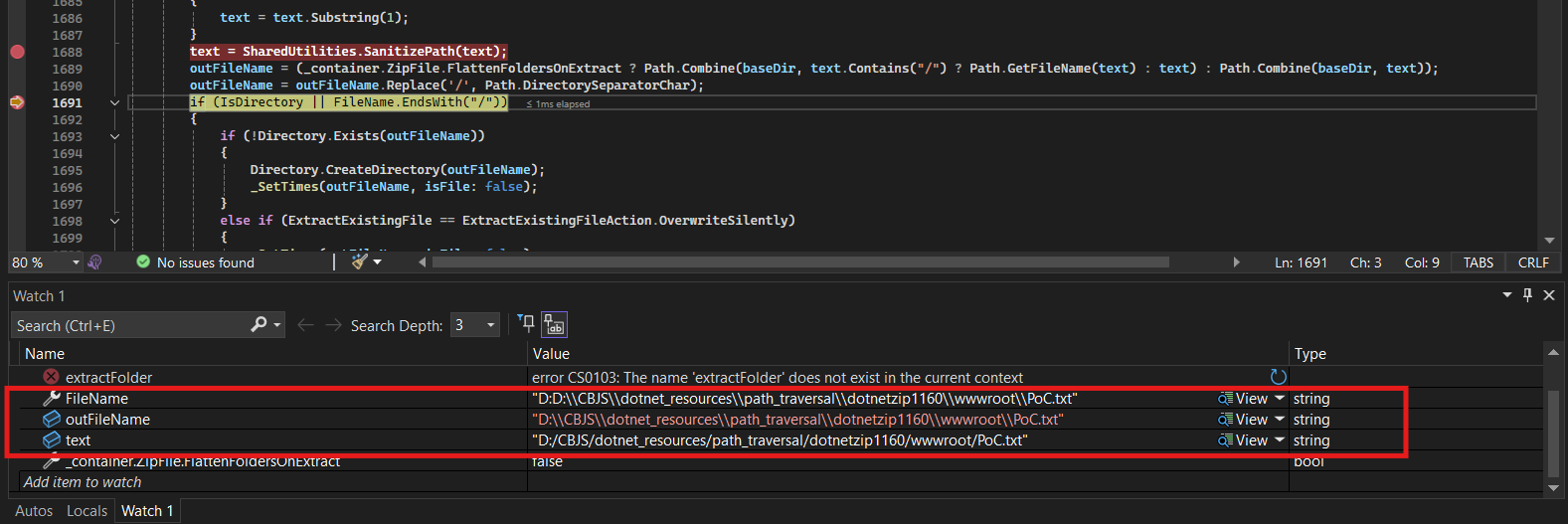Toggle the TABS indentation setting

tap(1478, 262)
